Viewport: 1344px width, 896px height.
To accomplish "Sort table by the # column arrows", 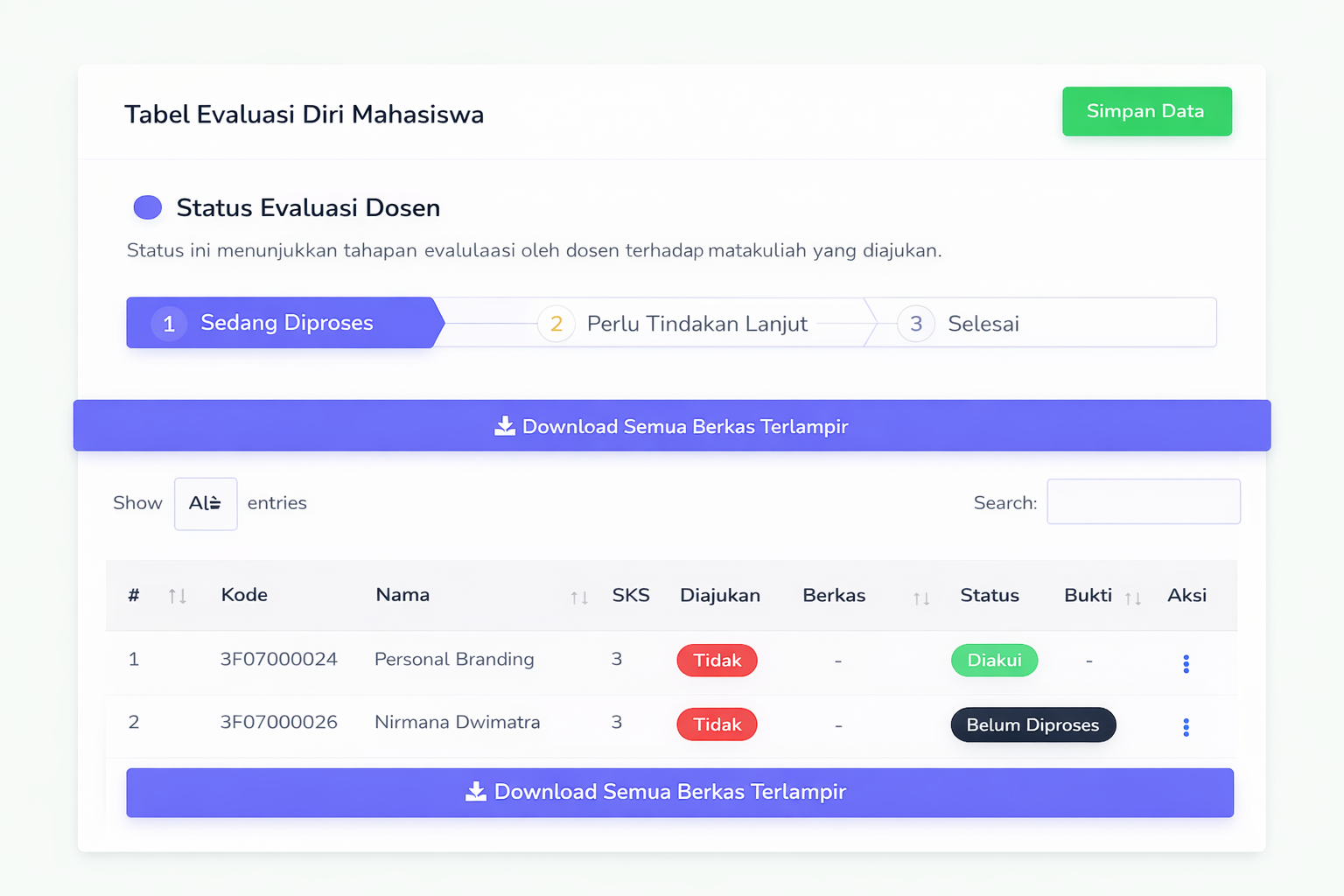I will [x=178, y=596].
